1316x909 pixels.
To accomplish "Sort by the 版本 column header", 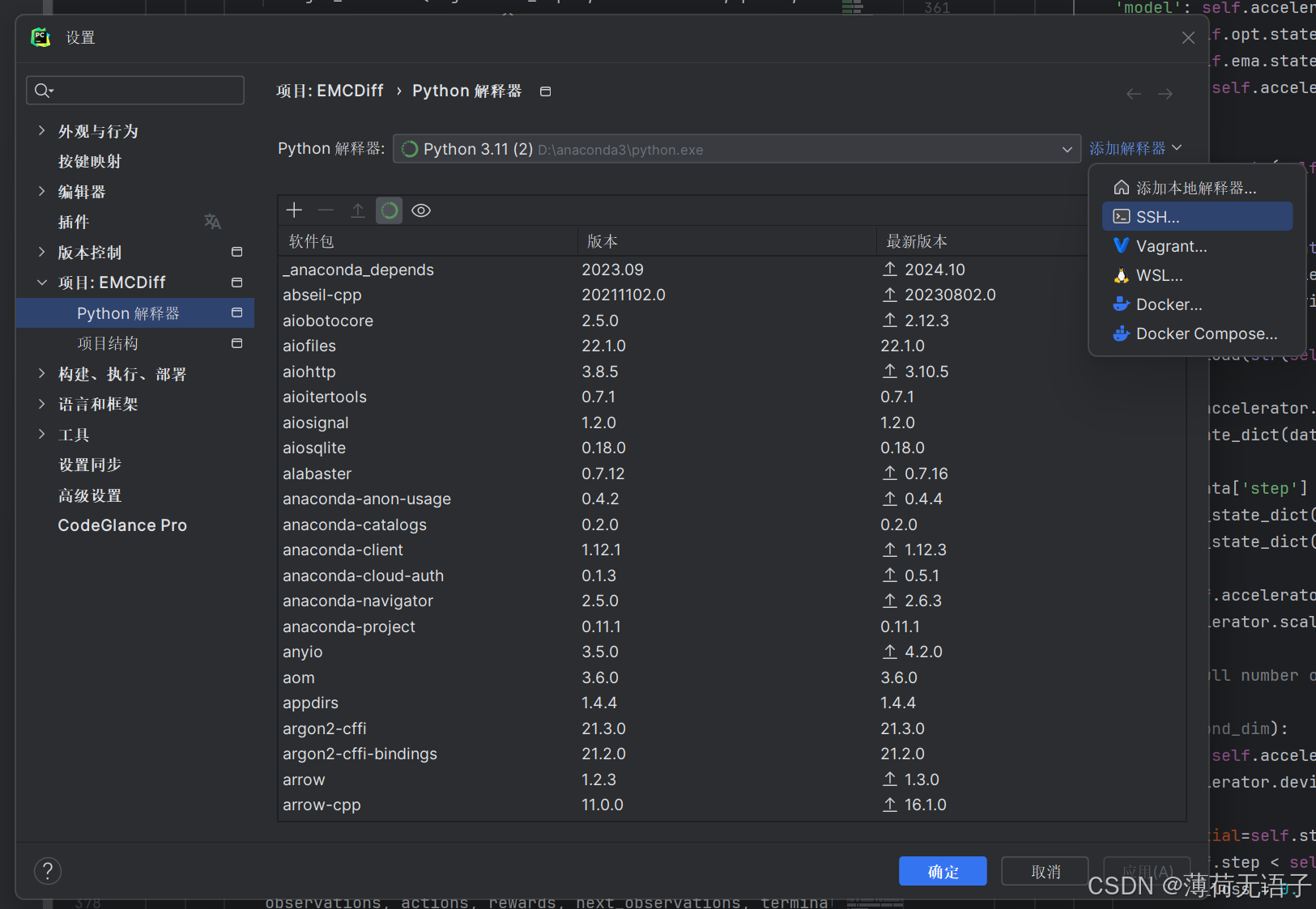I will click(x=726, y=241).
